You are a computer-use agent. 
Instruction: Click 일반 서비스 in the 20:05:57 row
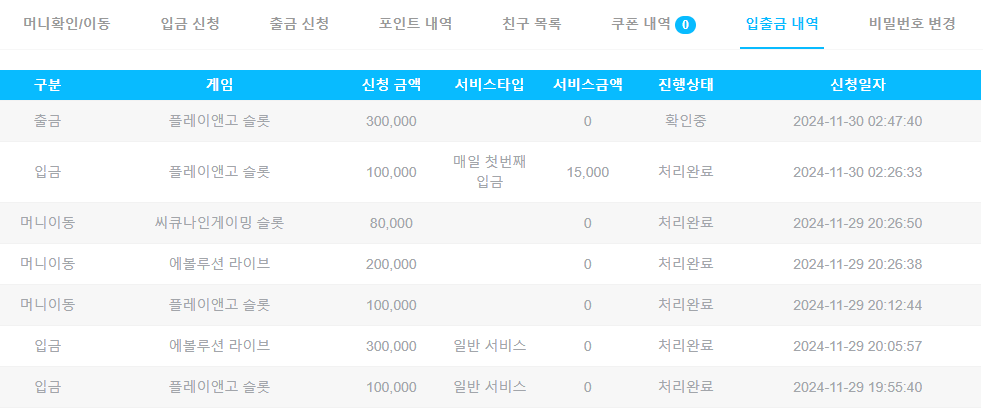click(x=489, y=346)
